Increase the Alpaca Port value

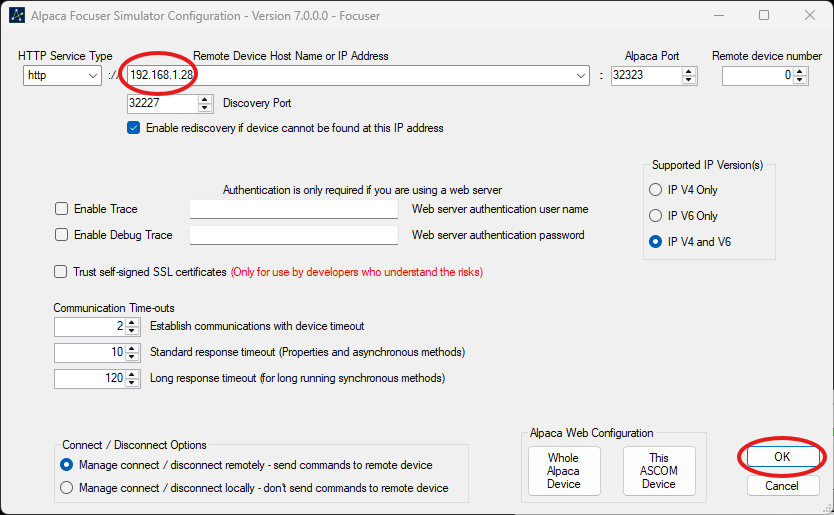pyautogui.click(x=689, y=71)
